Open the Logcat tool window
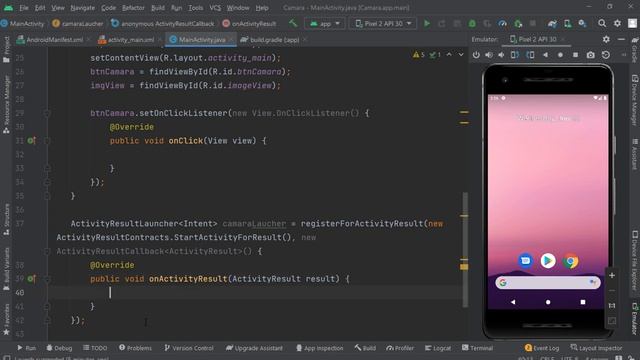 [438, 348]
